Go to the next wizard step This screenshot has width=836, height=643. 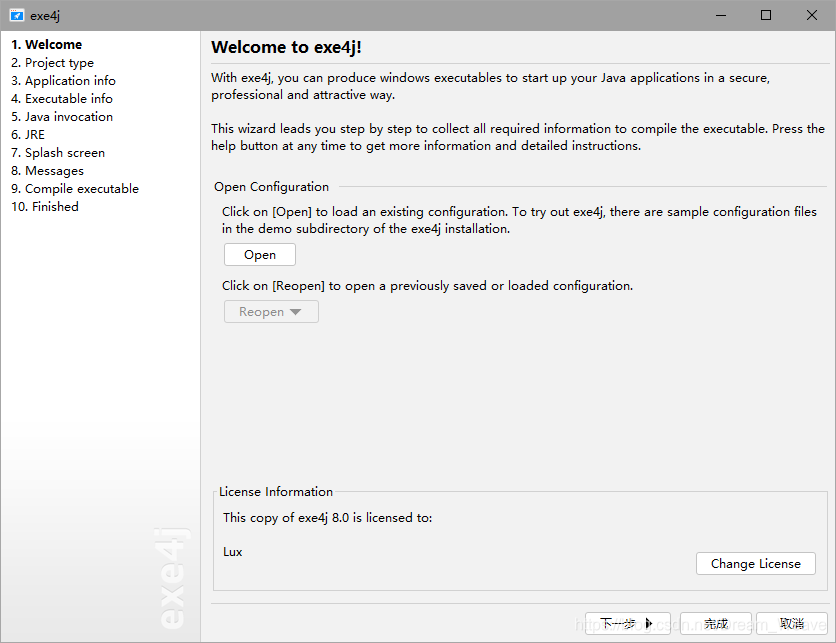[x=627, y=624]
